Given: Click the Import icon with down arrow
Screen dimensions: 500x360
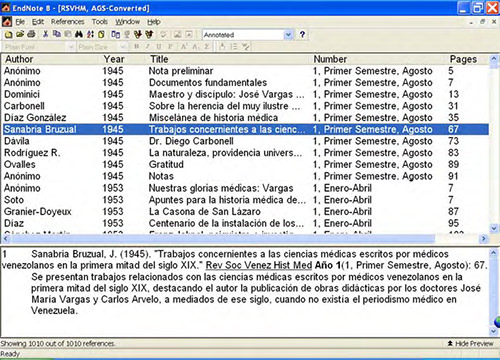Looking at the screenshot, I should pos(138,34).
